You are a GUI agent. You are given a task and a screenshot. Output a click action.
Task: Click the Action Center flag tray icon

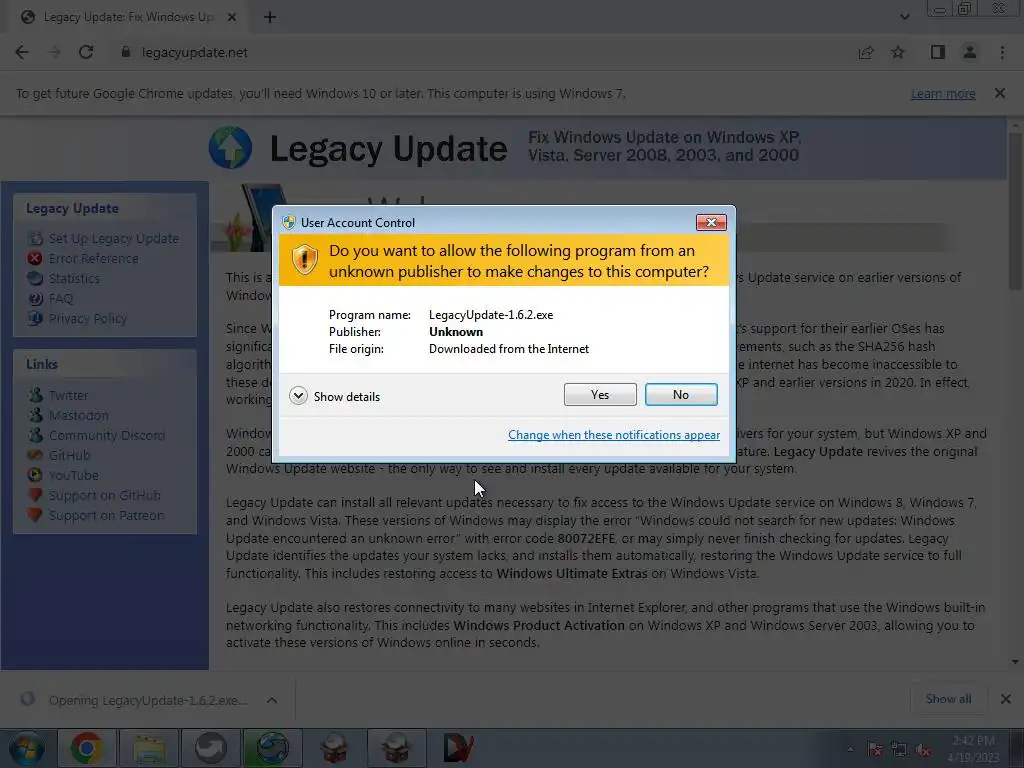(x=874, y=750)
